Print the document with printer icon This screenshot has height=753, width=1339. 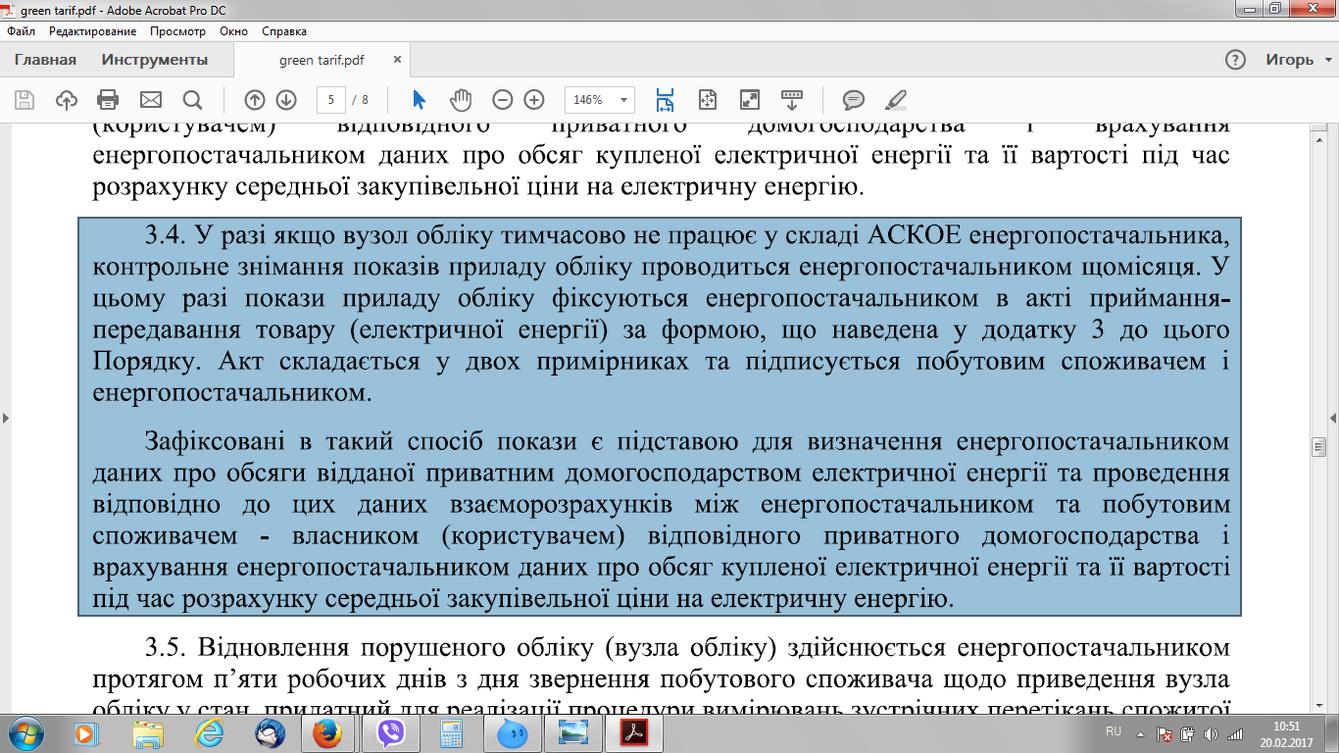[108, 100]
